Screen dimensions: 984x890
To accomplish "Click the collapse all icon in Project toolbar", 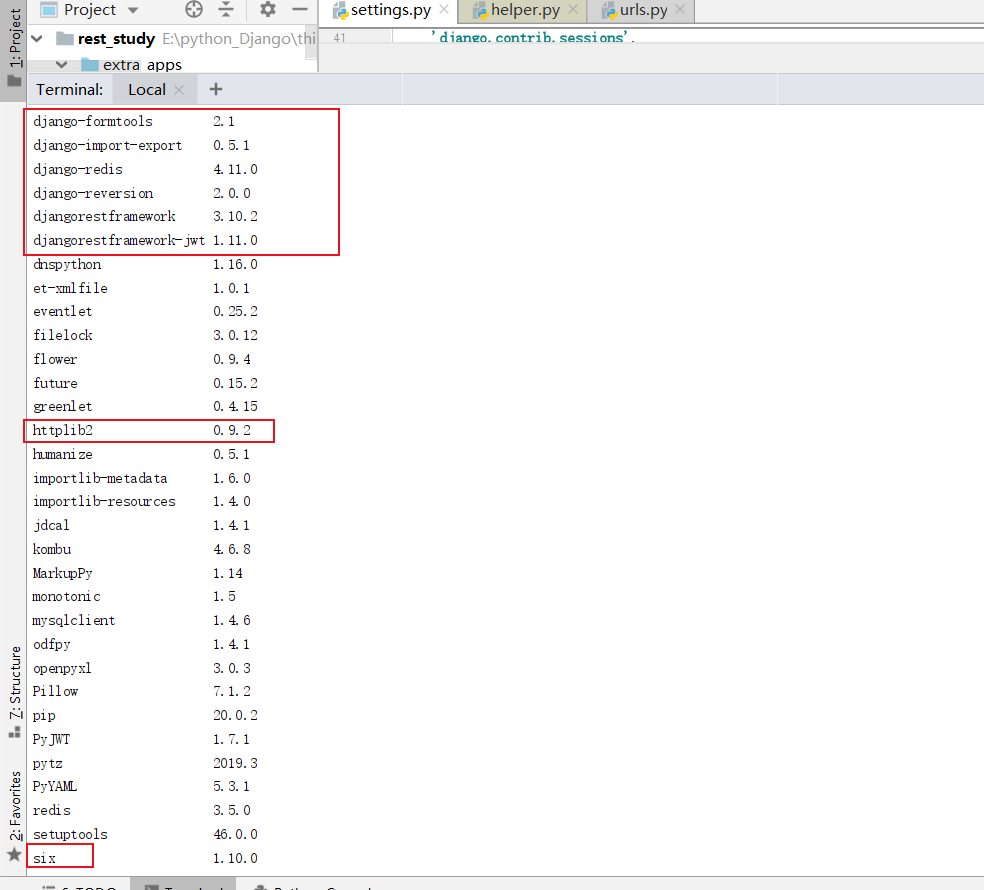I will click(226, 9).
